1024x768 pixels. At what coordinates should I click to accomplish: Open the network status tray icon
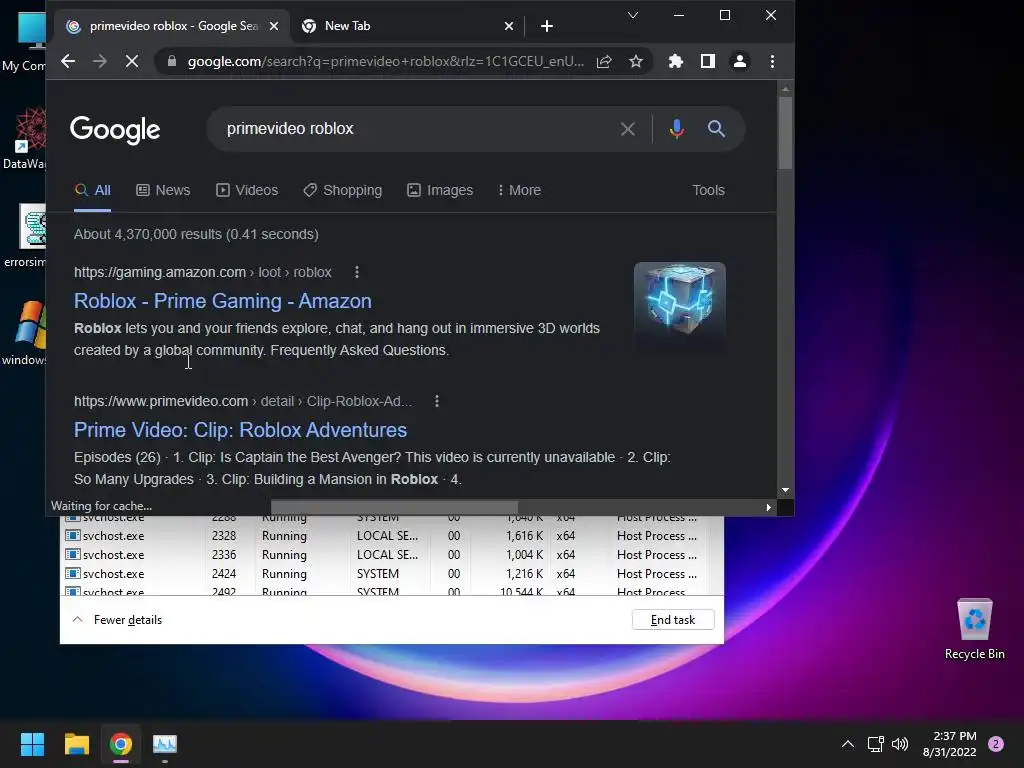pyautogui.click(x=876, y=744)
